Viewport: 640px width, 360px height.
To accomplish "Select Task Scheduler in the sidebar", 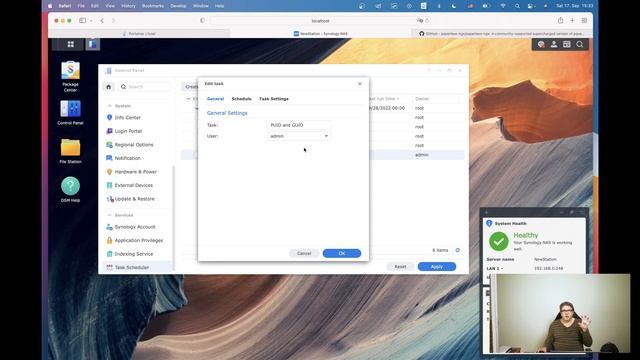I will tap(137, 267).
